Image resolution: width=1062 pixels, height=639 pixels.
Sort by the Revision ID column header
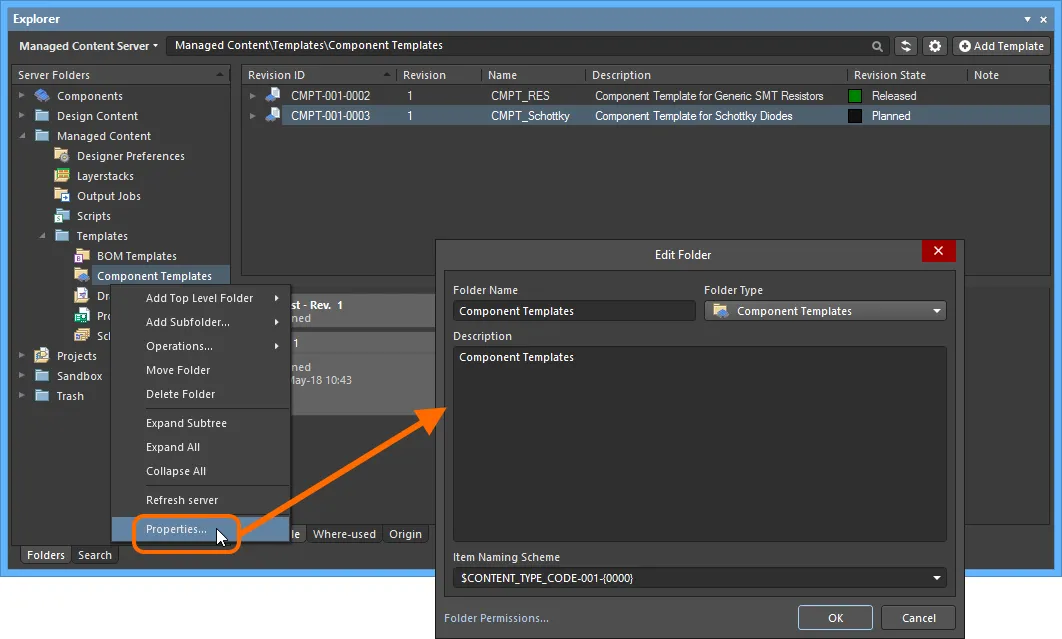point(319,75)
